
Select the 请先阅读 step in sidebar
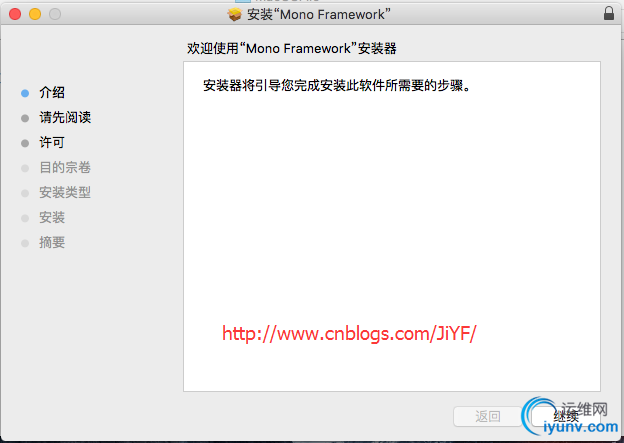[x=65, y=117]
